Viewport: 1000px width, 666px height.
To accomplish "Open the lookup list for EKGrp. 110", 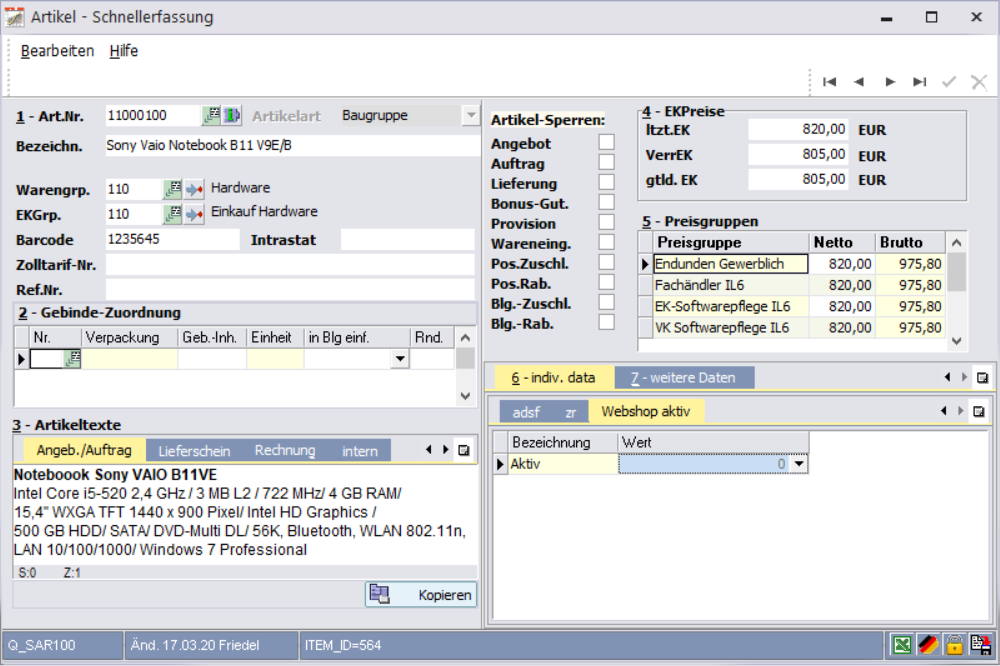I will (x=172, y=214).
